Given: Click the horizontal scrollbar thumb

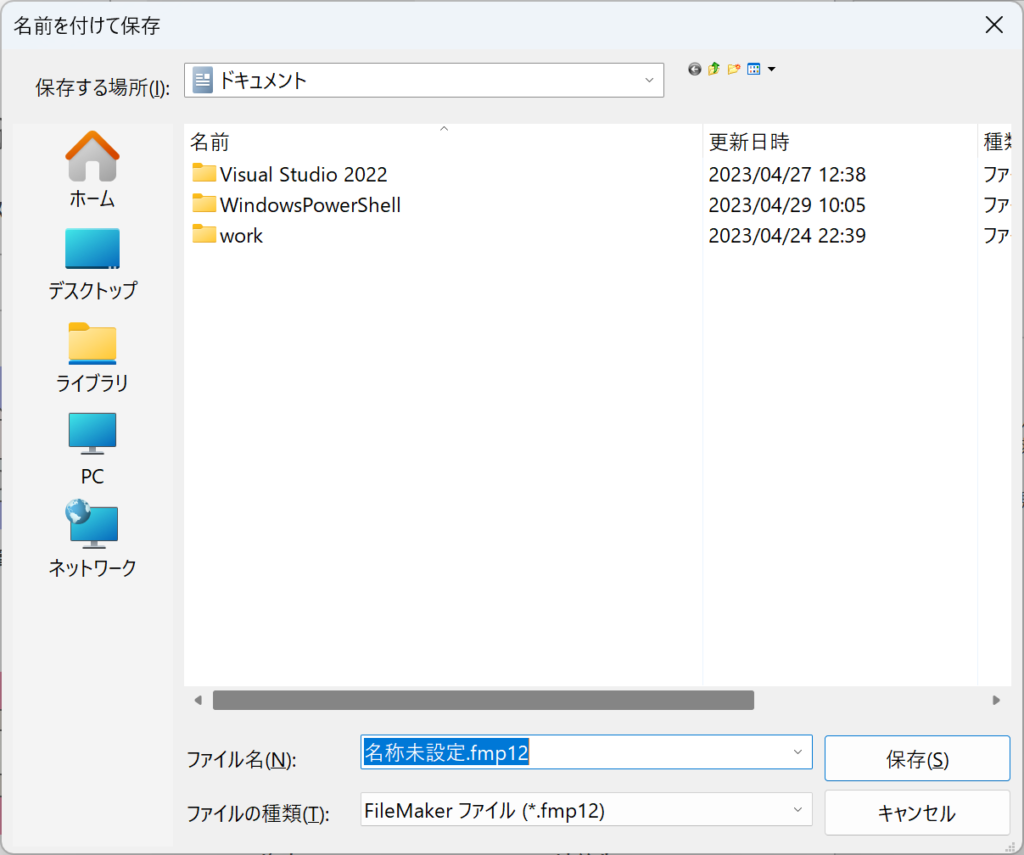Looking at the screenshot, I should coord(483,700).
